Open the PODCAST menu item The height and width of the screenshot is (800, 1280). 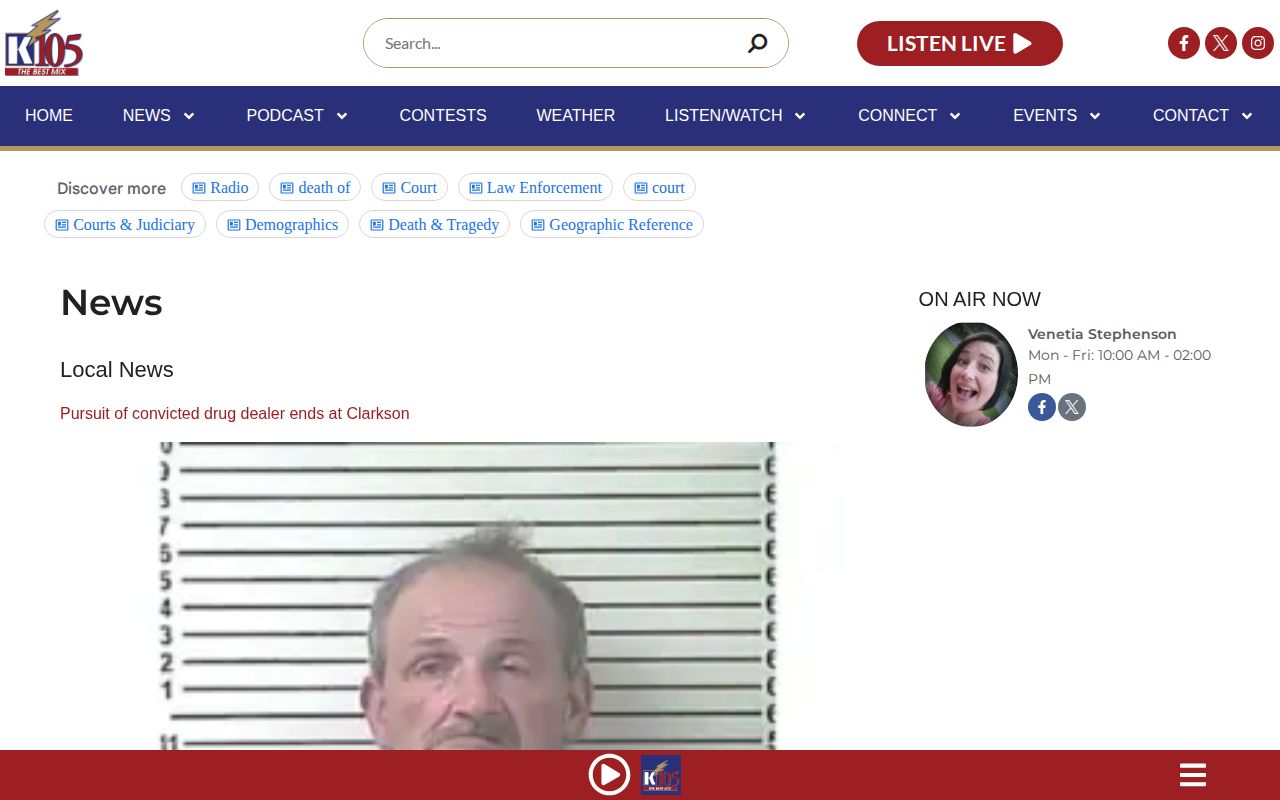point(285,116)
